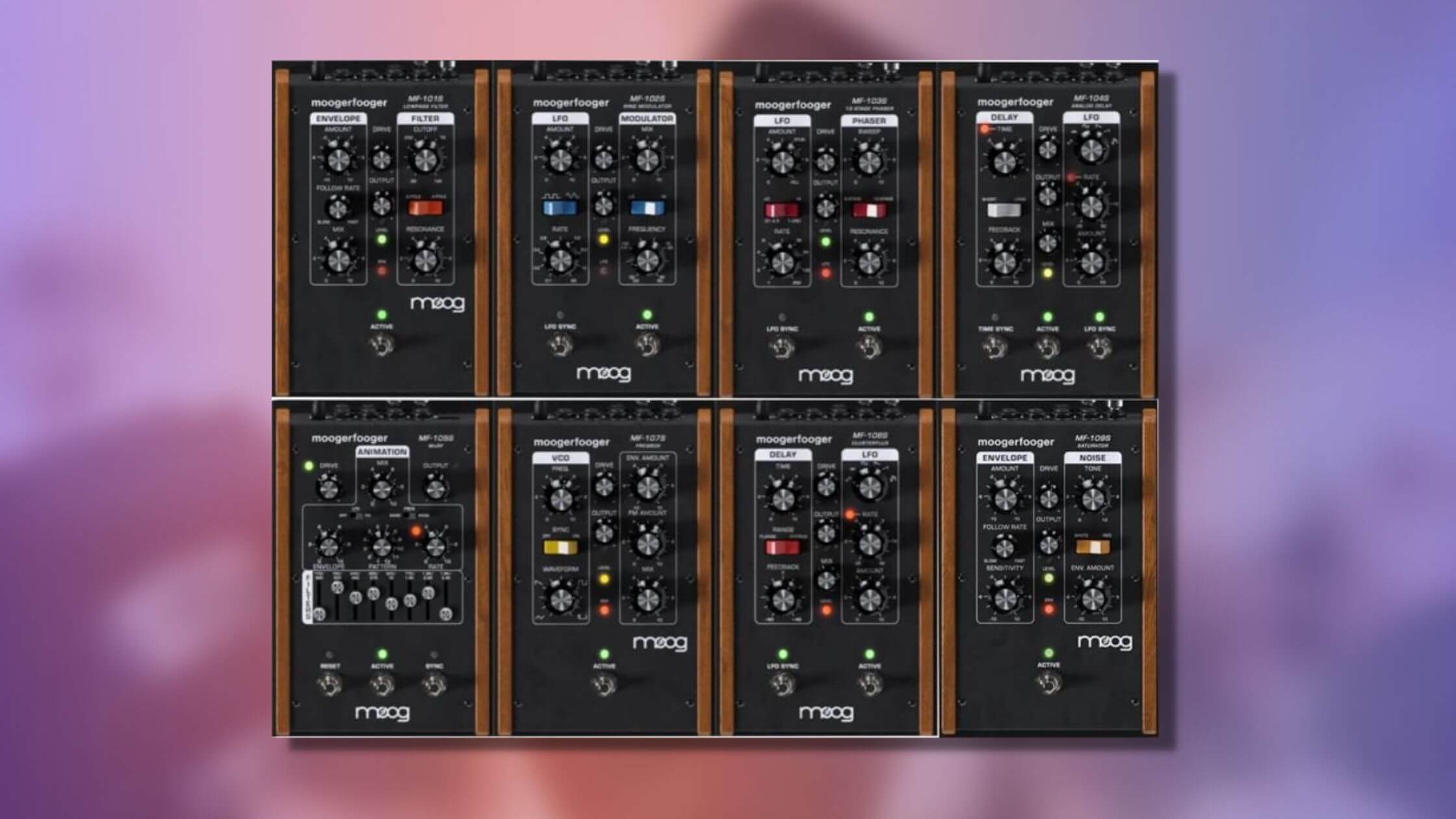Toggle the LFO Sync footswitch on MF-108S ClusterFlux
This screenshot has width=1456, height=819.
point(783,684)
